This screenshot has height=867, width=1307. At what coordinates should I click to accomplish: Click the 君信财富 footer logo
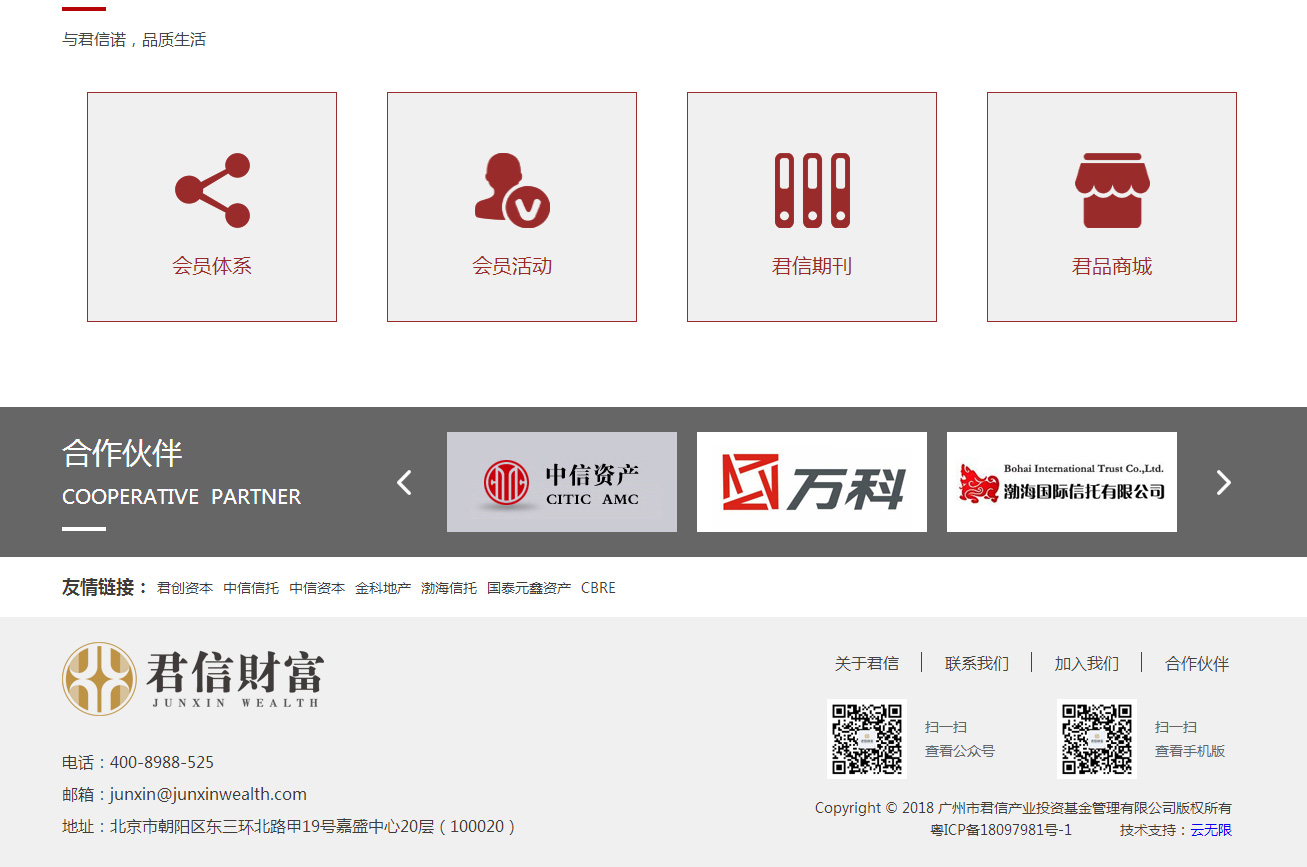click(x=193, y=678)
